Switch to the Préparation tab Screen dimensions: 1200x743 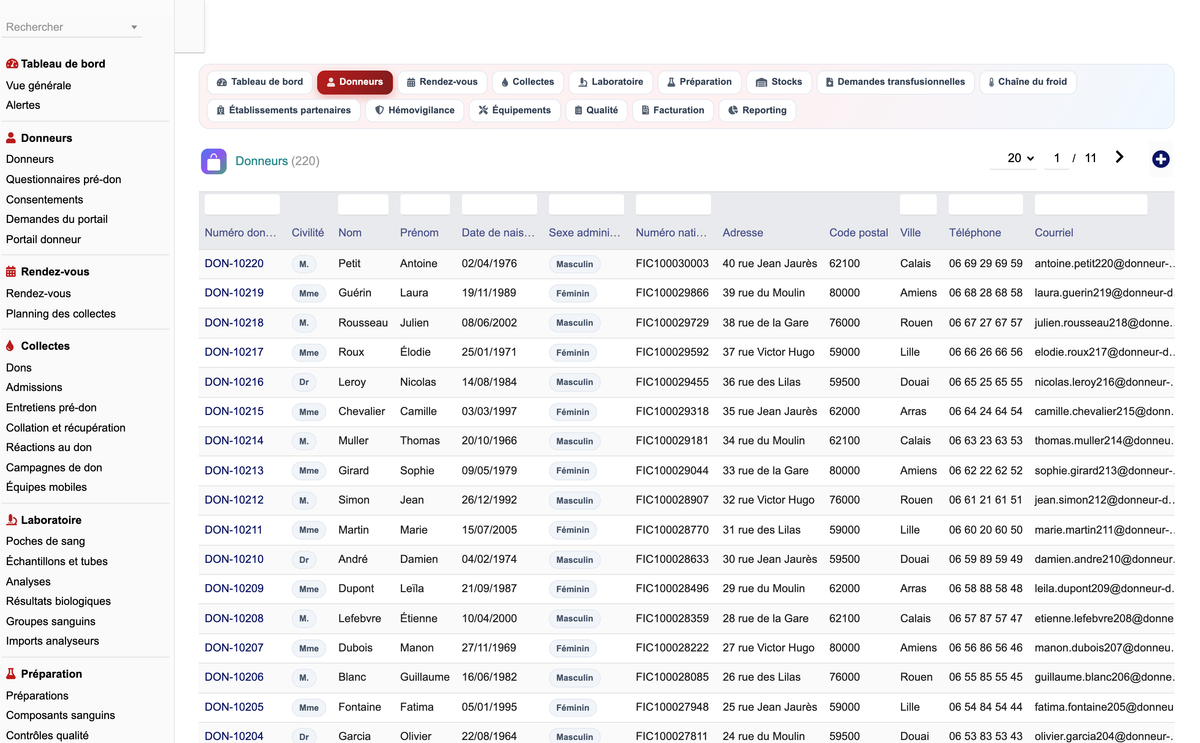click(700, 82)
